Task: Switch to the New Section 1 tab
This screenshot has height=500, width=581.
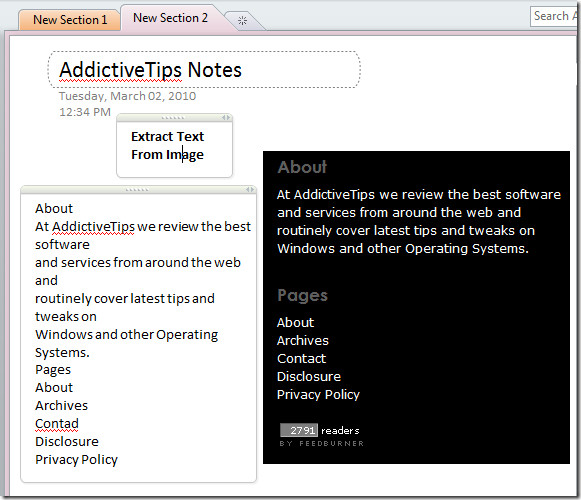Action: pos(70,20)
